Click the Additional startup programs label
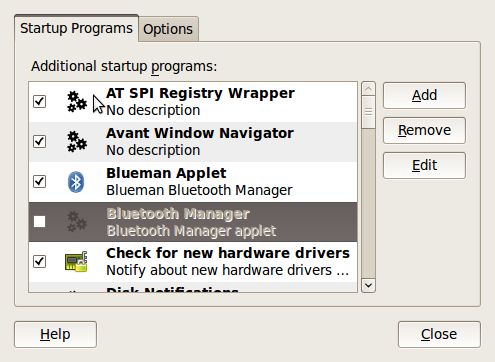495x362 pixels. (x=124, y=66)
